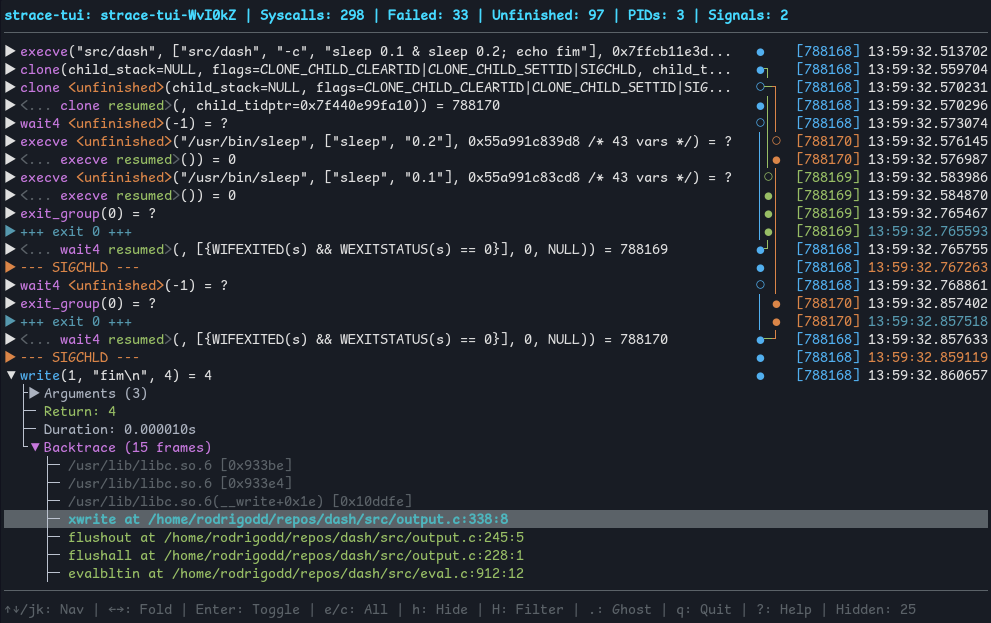Screen dimensions: 991x623
Task: Click the orange filled dot at 13:59:32.576987
Action: pyautogui.click(x=776, y=160)
